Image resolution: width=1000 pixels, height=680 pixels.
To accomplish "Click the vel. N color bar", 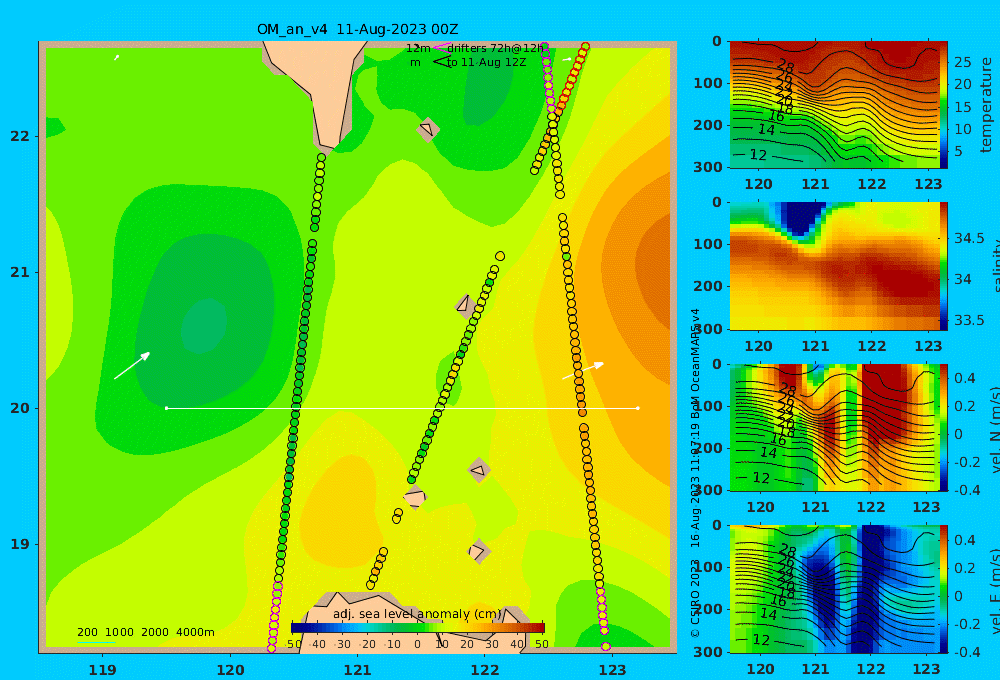I will click(944, 427).
